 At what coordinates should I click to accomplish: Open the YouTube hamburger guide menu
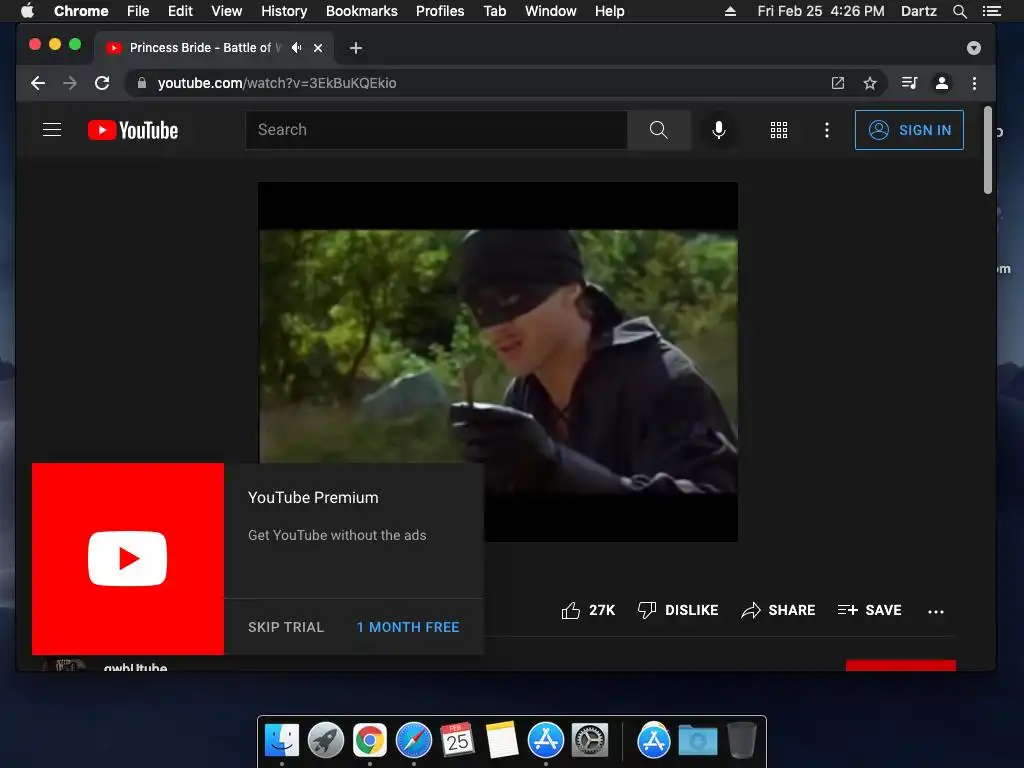tap(52, 130)
